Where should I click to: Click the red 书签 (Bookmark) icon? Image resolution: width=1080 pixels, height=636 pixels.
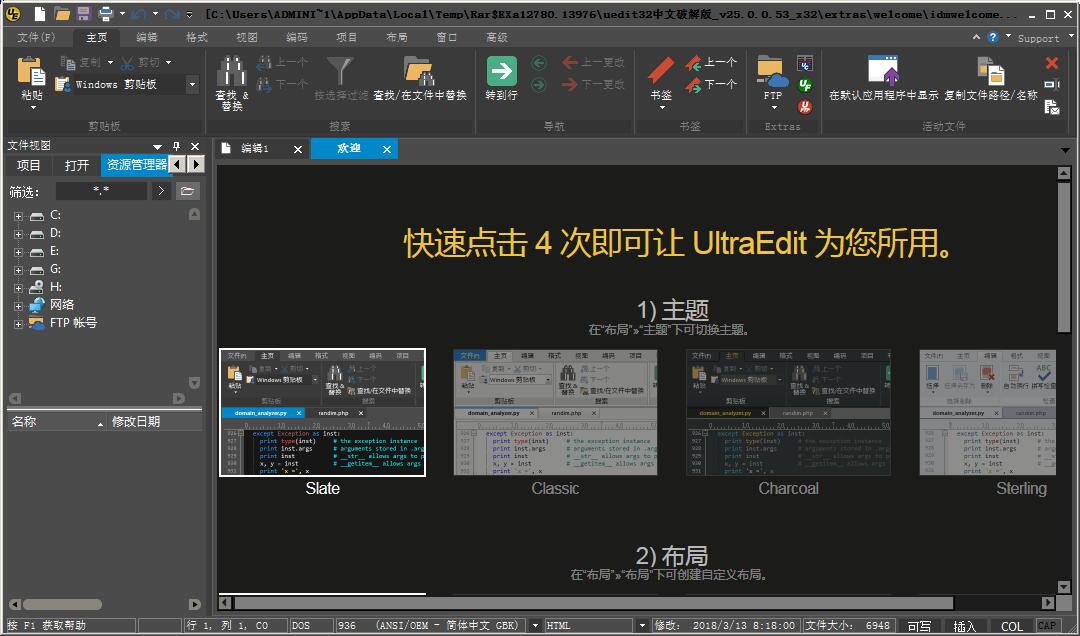coord(661,71)
